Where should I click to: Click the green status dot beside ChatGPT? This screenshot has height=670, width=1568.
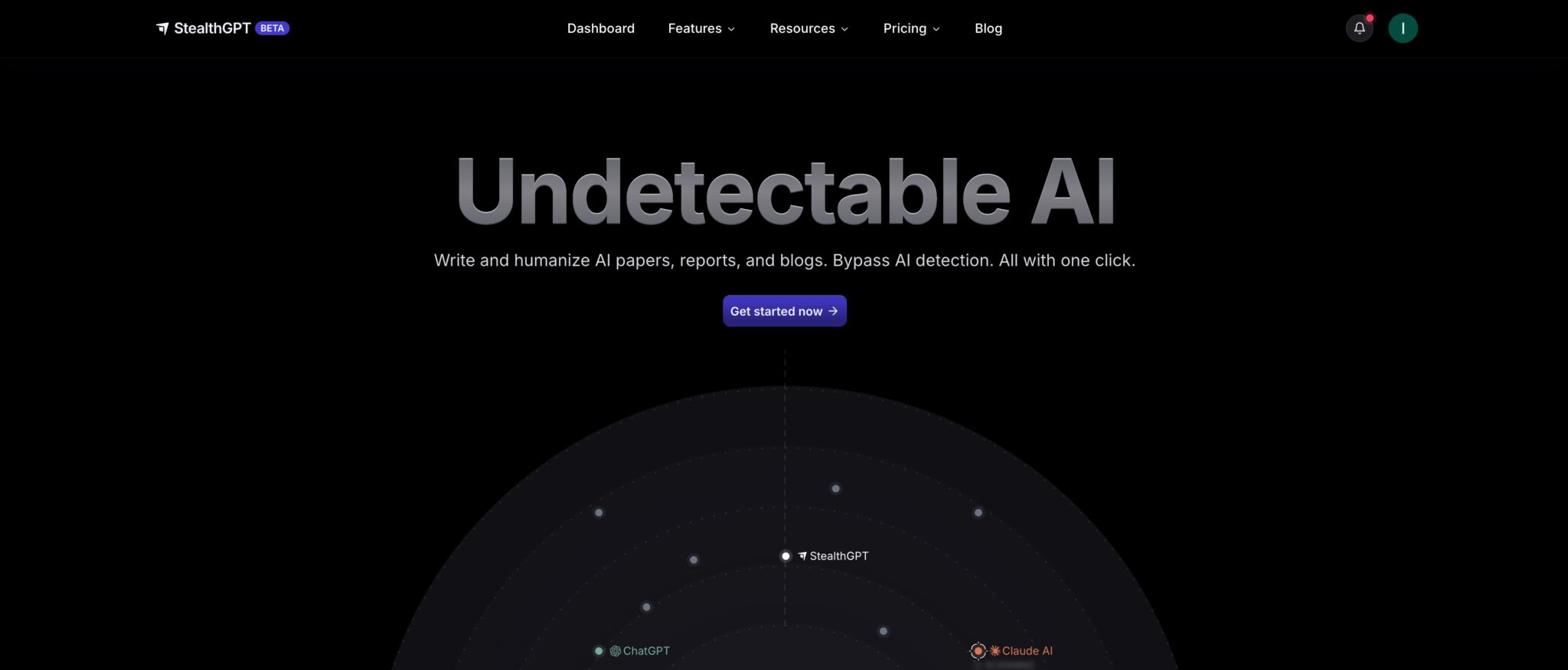(x=598, y=650)
